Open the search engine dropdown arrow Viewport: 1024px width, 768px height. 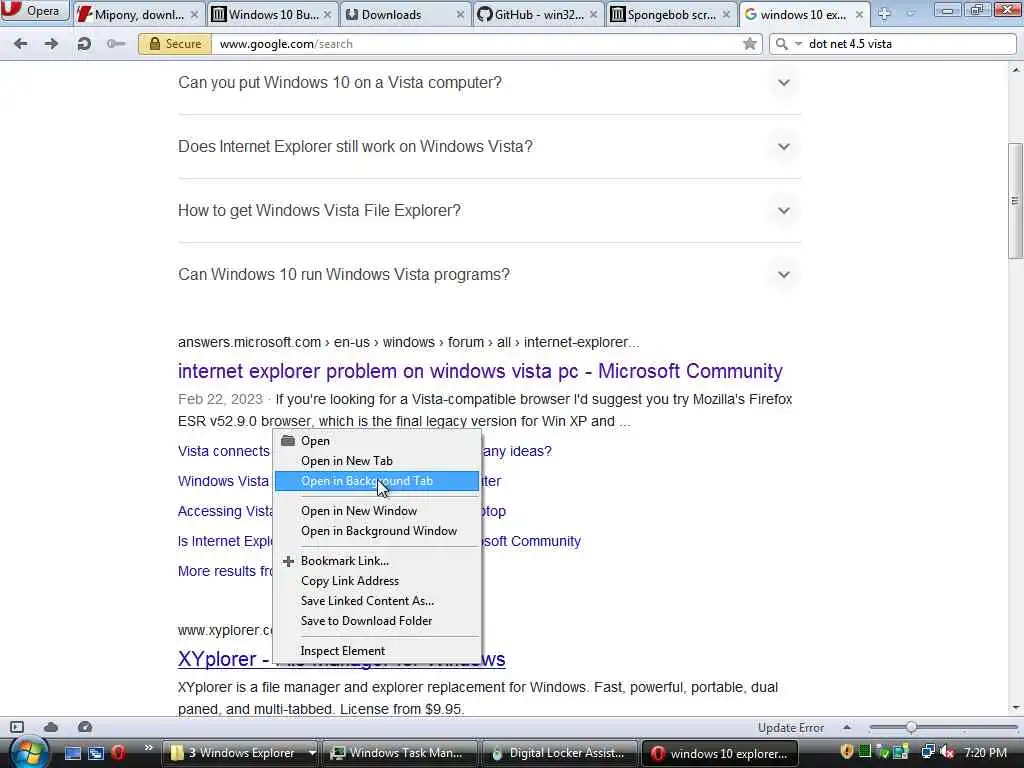(x=797, y=44)
